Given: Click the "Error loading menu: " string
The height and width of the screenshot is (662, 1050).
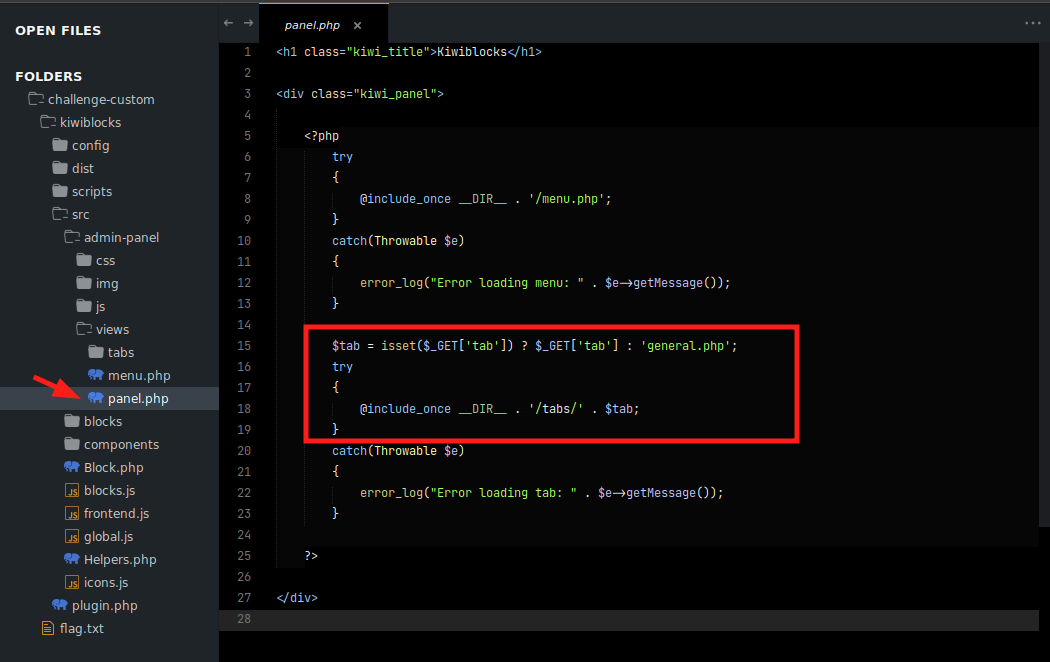Looking at the screenshot, I should tap(507, 283).
